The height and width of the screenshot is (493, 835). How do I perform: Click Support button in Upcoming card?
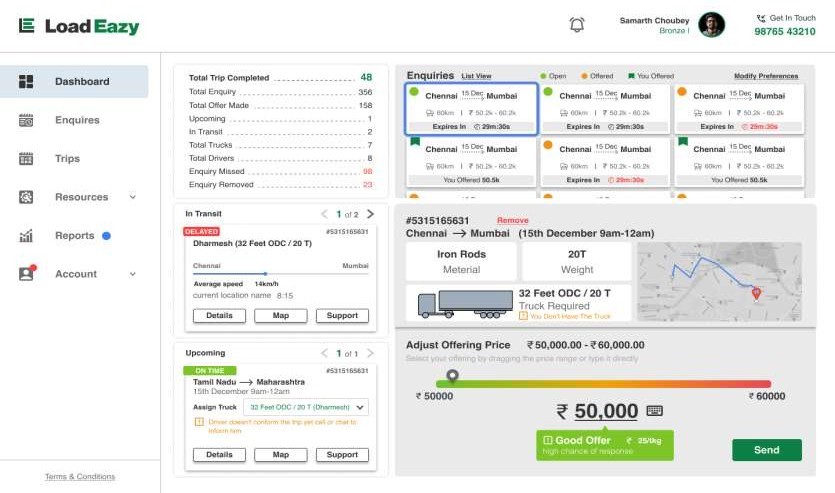tap(342, 455)
